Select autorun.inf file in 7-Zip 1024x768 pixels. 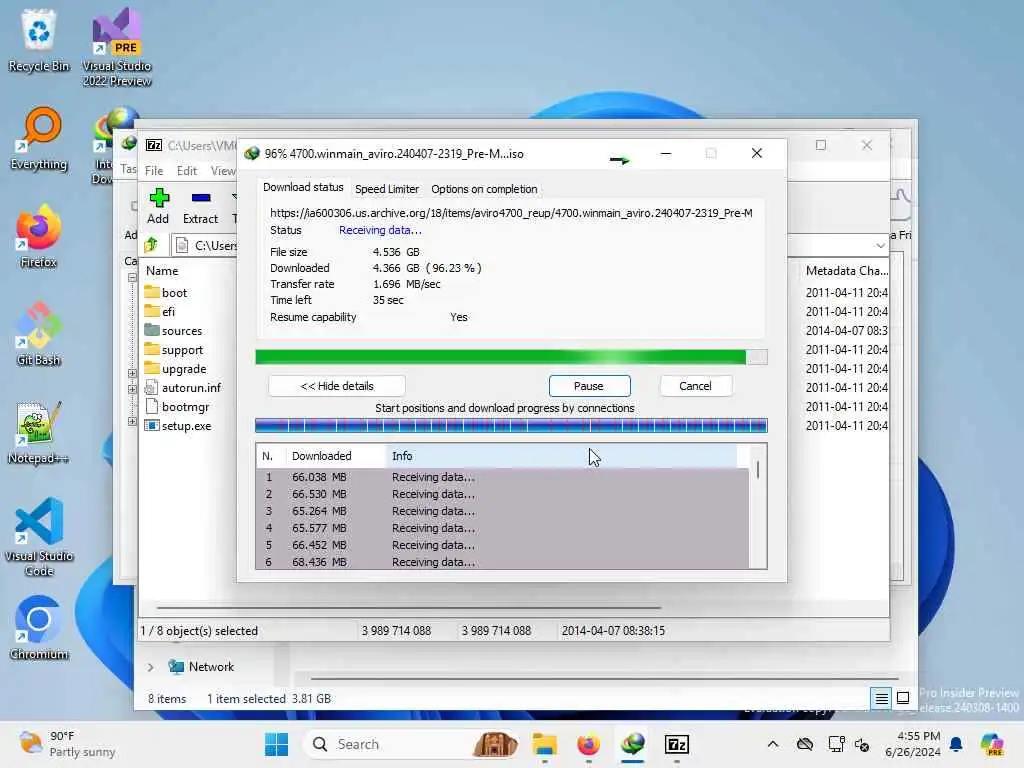183,387
